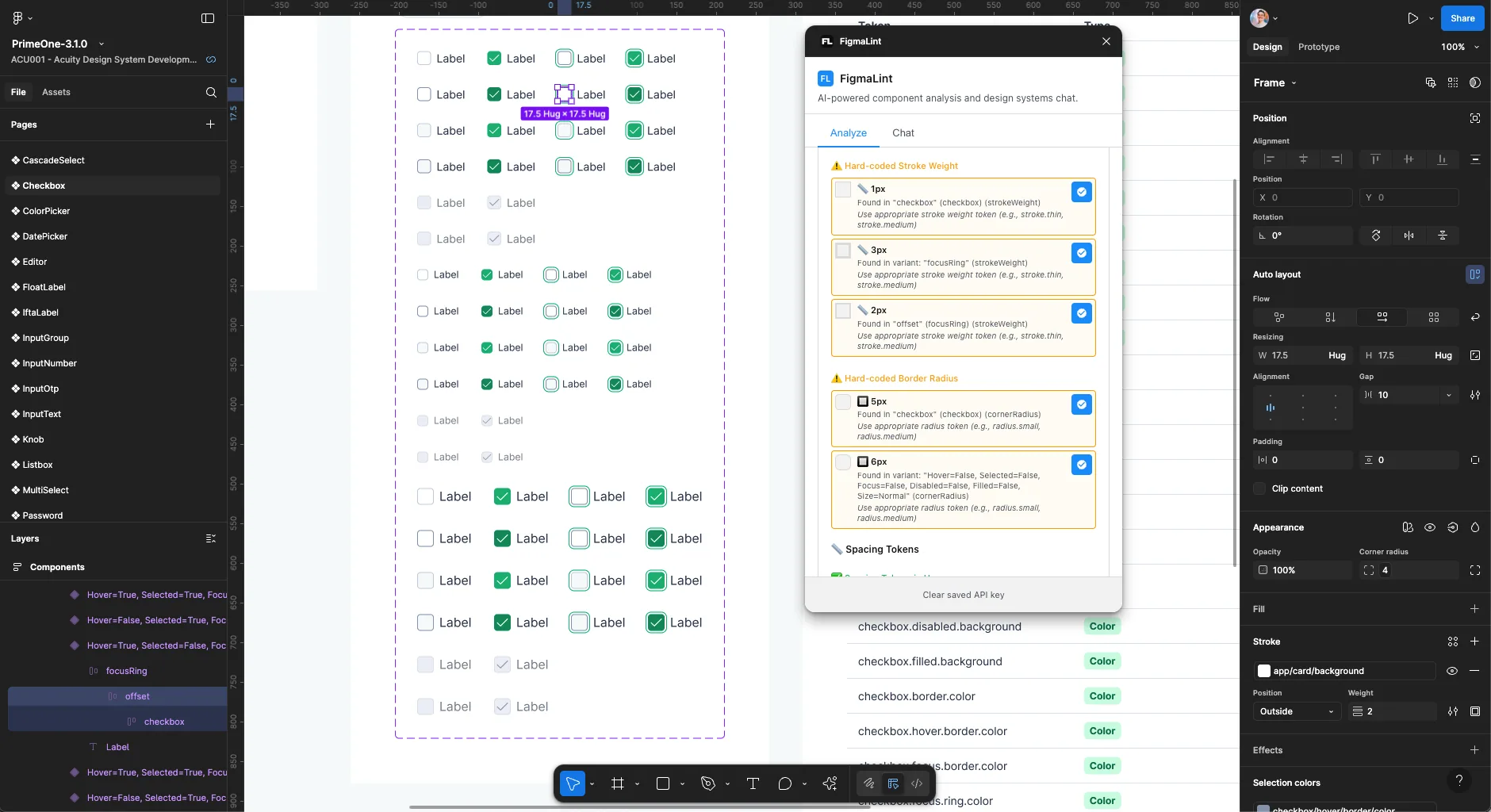Toggle stroke visibility eye icon

[1451, 671]
